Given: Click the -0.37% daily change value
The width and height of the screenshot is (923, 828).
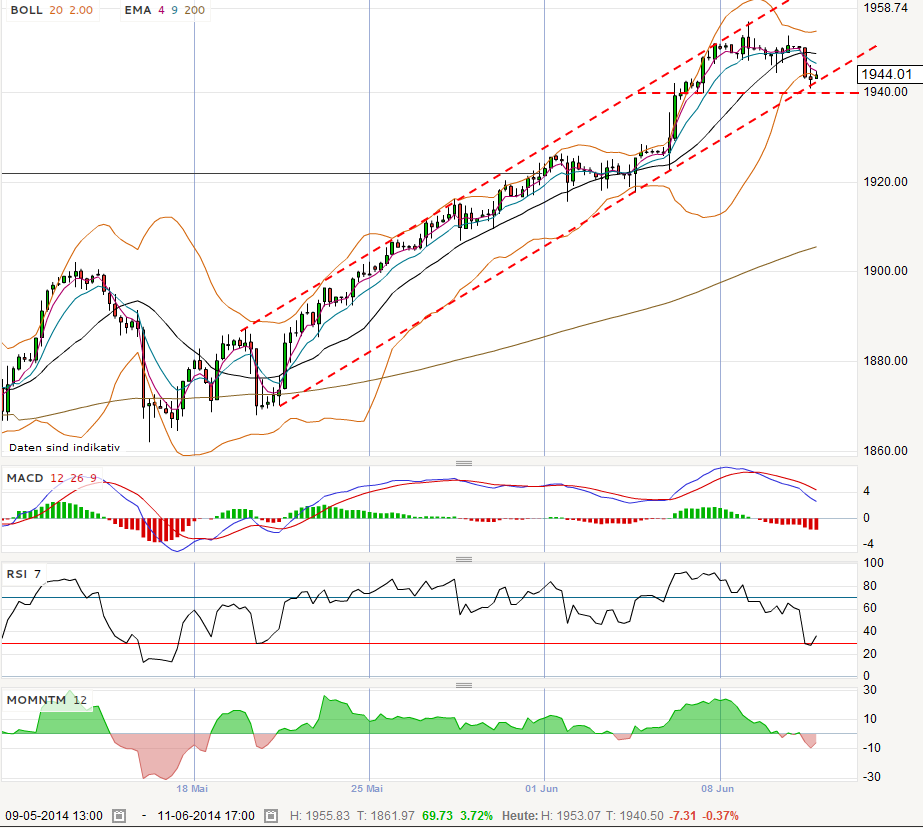Looking at the screenshot, I should 721,816.
